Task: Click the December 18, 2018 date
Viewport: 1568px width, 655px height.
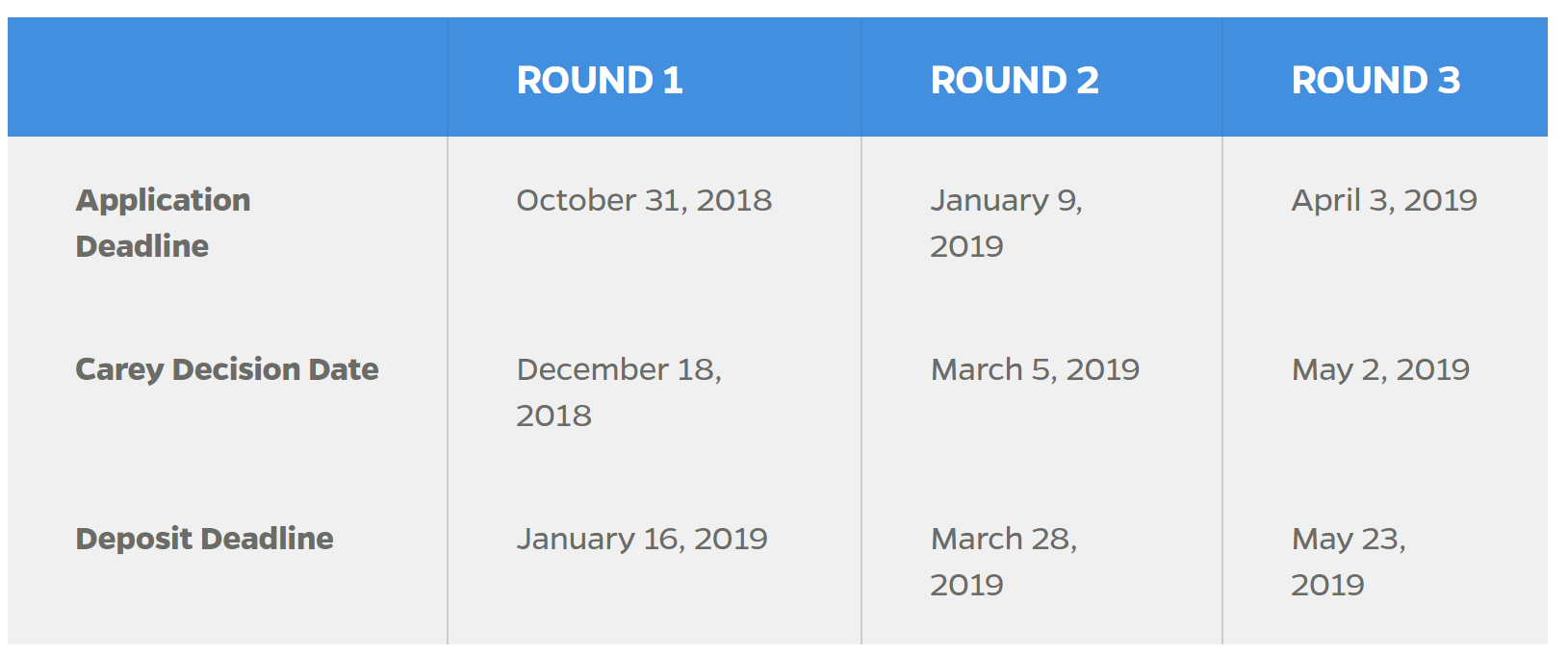Action: tap(619, 391)
